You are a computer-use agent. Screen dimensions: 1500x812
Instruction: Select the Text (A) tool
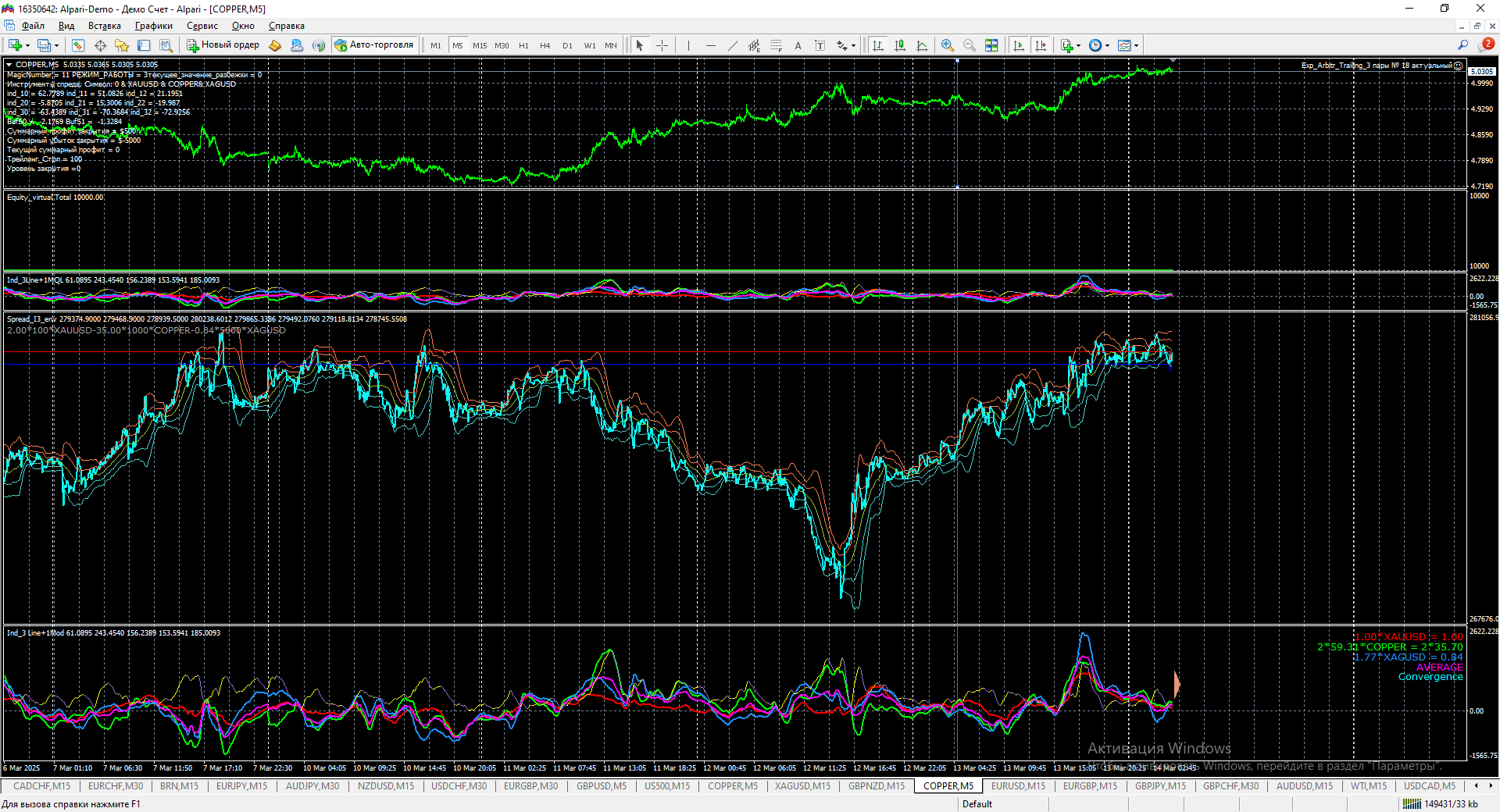[x=798, y=45]
